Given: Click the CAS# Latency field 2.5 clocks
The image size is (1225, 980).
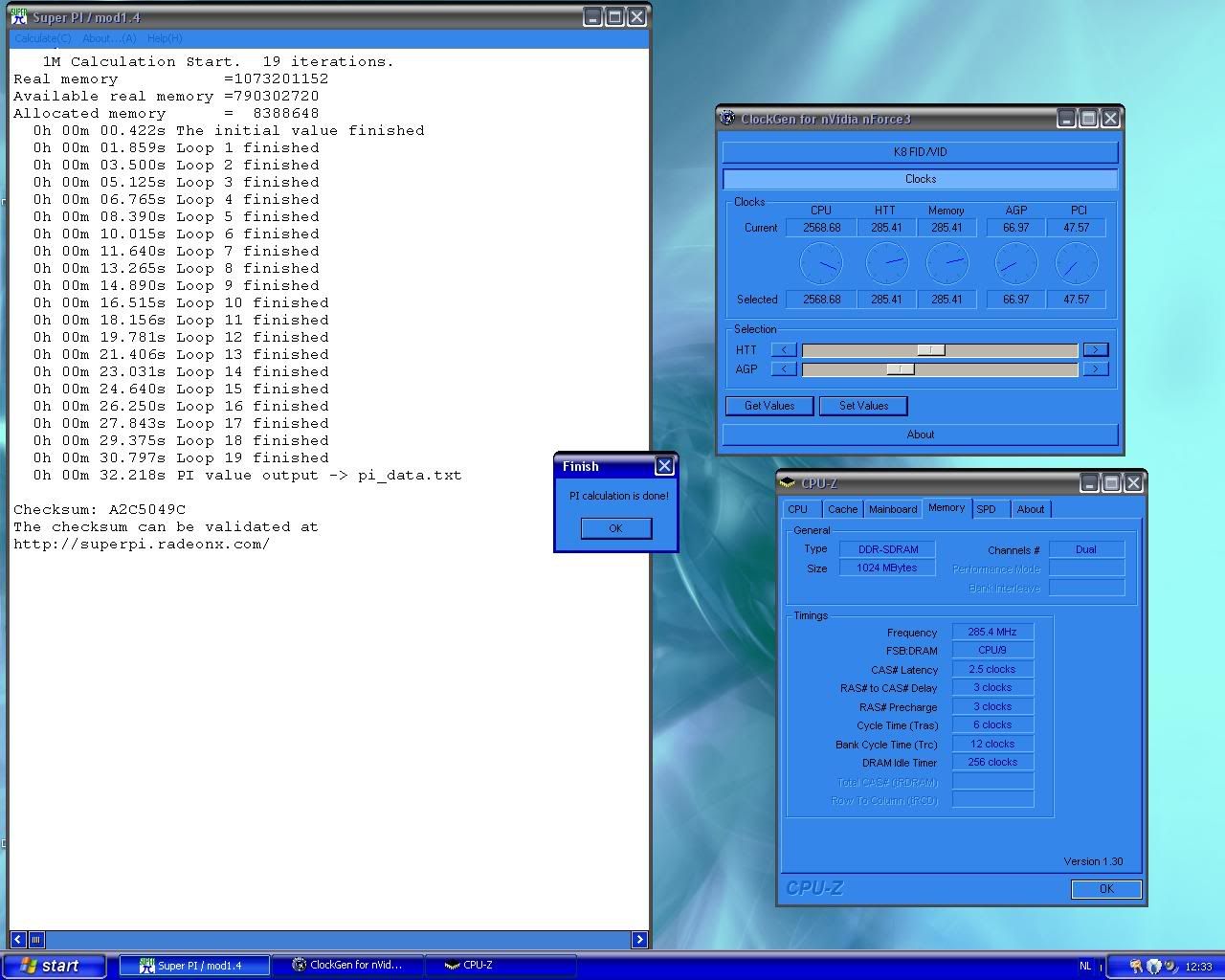Looking at the screenshot, I should [992, 669].
